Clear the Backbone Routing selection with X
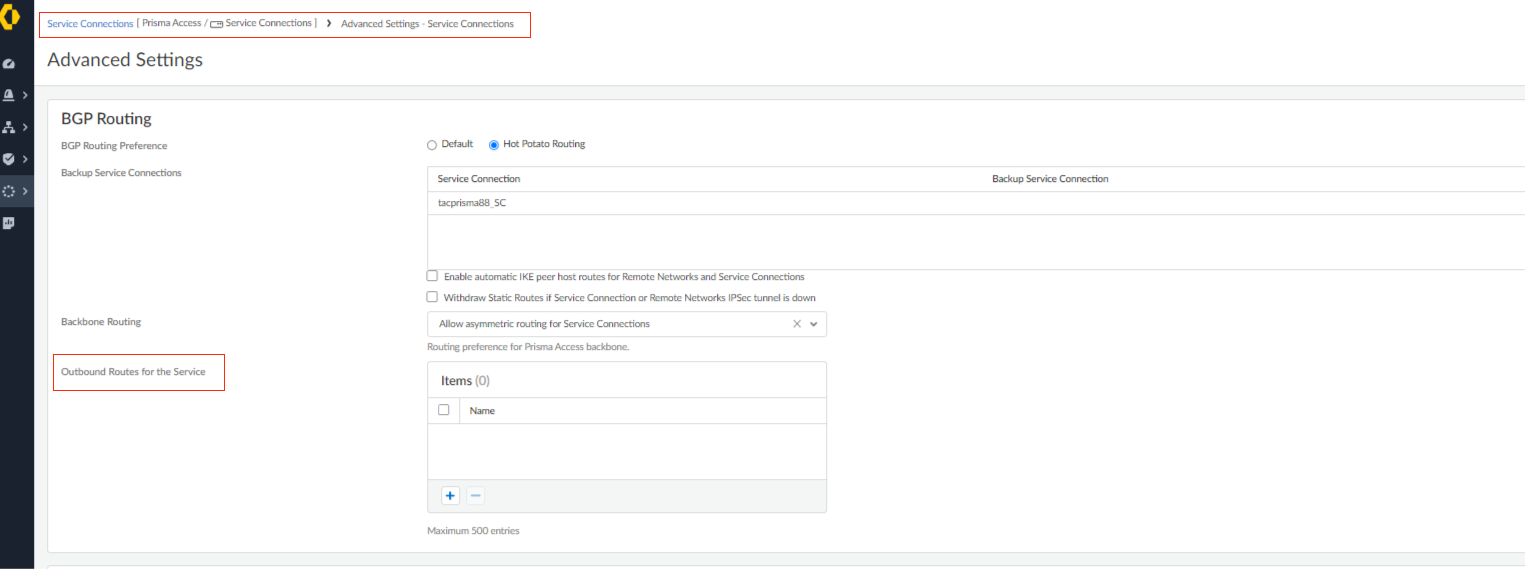This screenshot has height=569, width=1525. tap(797, 324)
